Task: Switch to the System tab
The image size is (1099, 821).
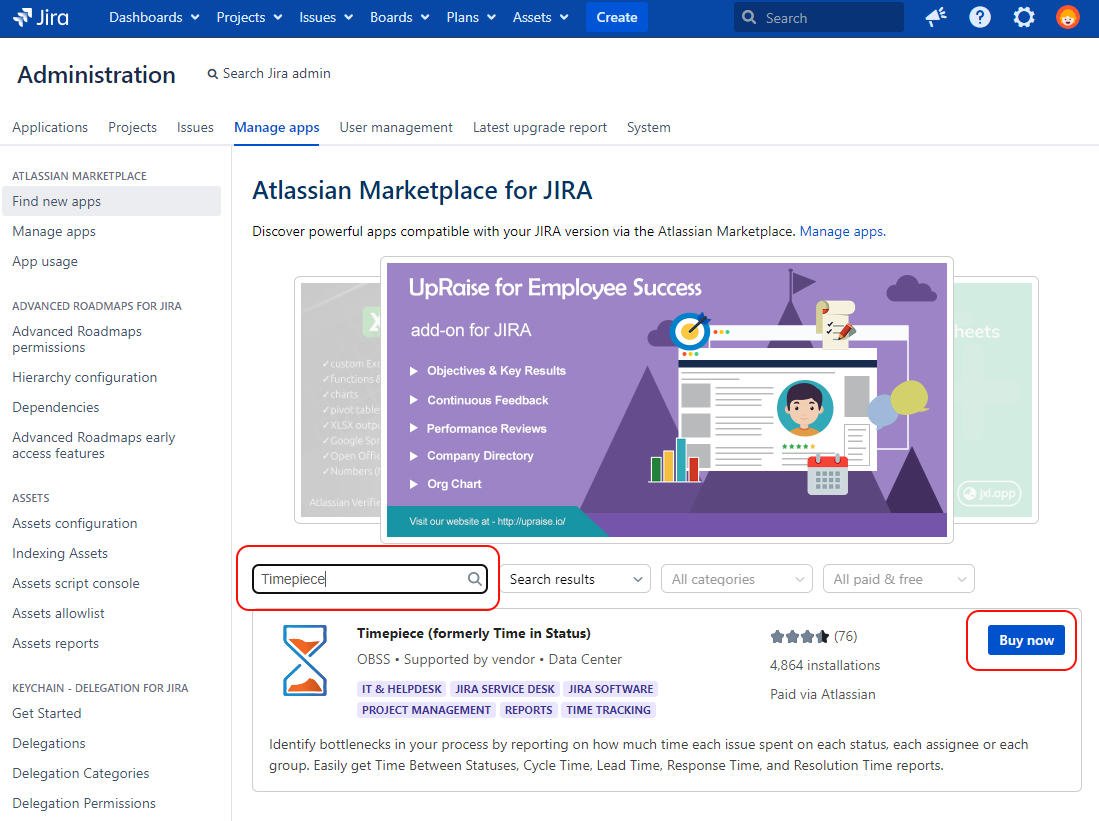Action: (648, 127)
